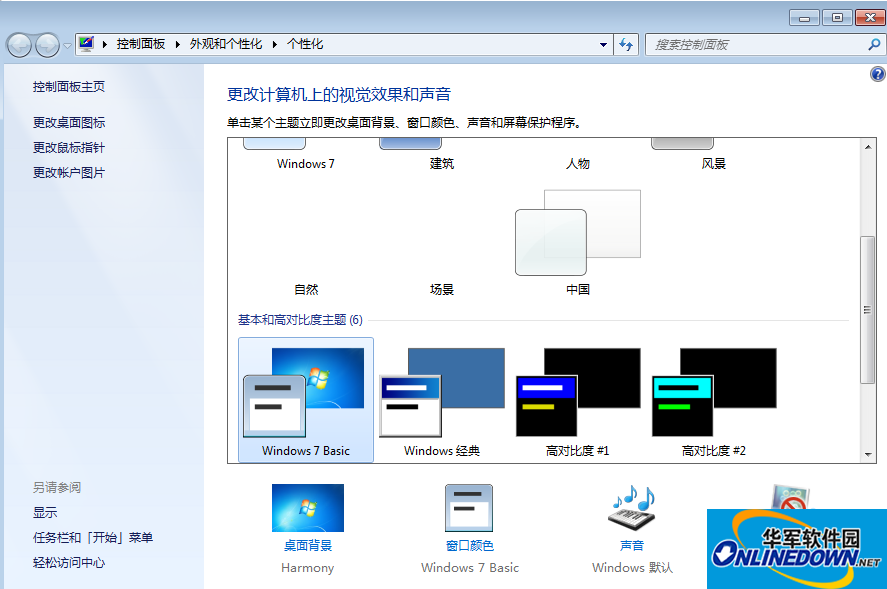This screenshot has height=589, width=887.
Task: Expand the breadcrumb arrow before 个性化
Action: tap(274, 44)
